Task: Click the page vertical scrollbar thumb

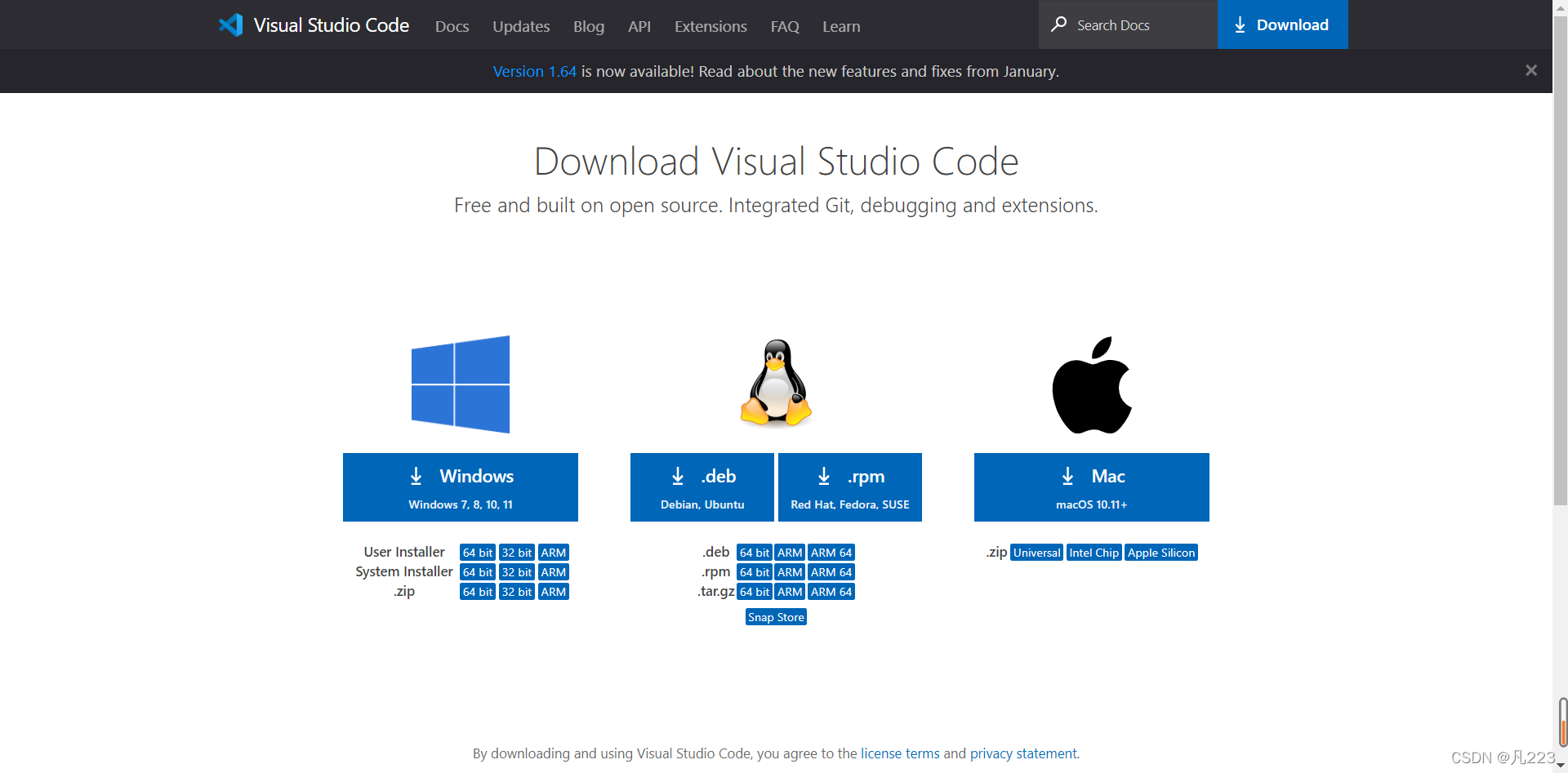Action: [x=1560, y=260]
